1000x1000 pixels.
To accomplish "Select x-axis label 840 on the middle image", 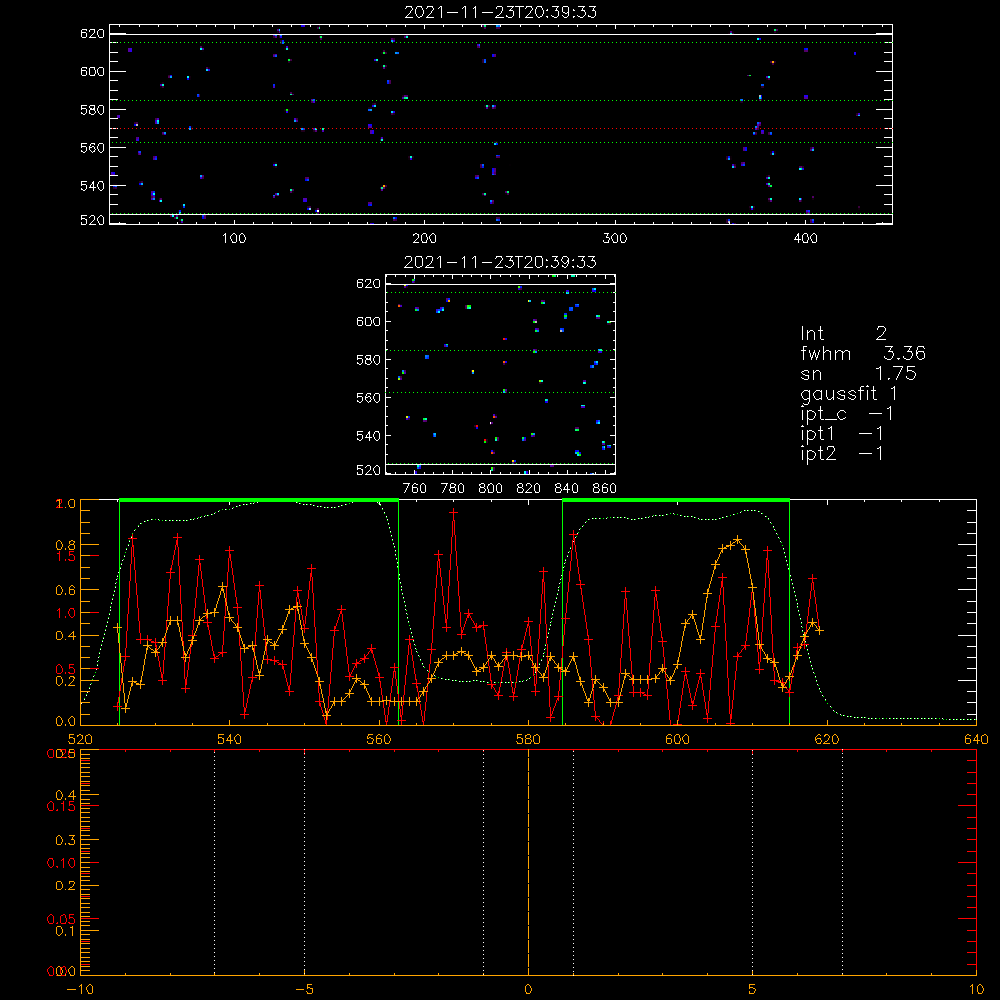I will tap(566, 489).
